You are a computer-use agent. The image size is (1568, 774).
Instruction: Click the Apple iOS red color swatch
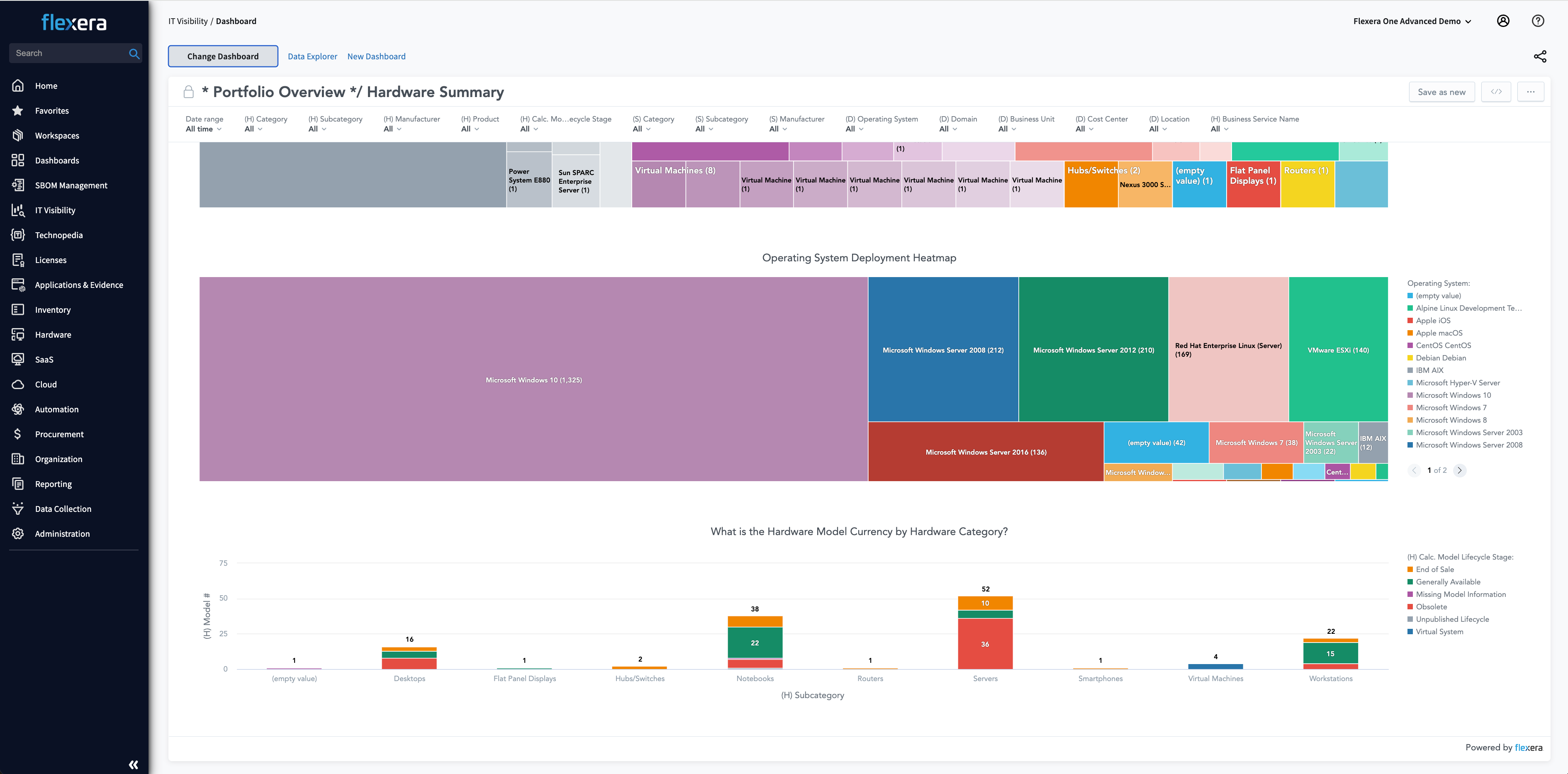tap(1411, 320)
